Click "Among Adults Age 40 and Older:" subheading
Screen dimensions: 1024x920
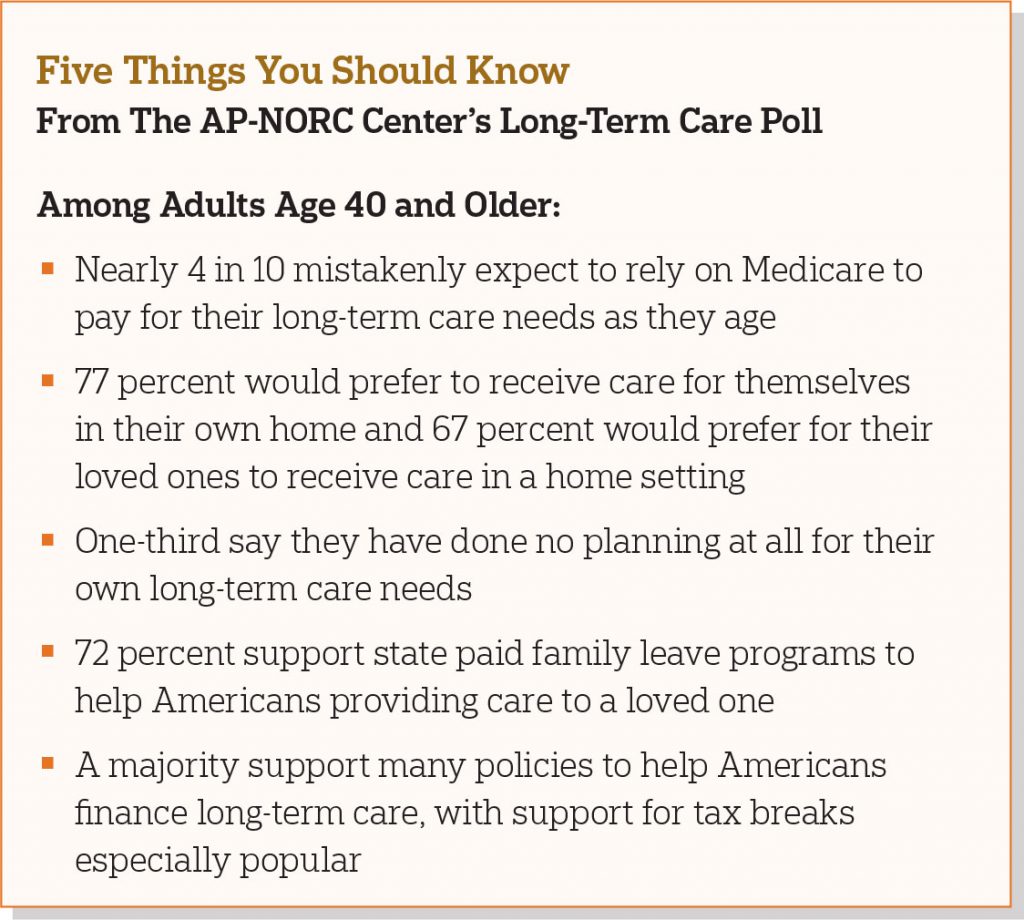[299, 205]
